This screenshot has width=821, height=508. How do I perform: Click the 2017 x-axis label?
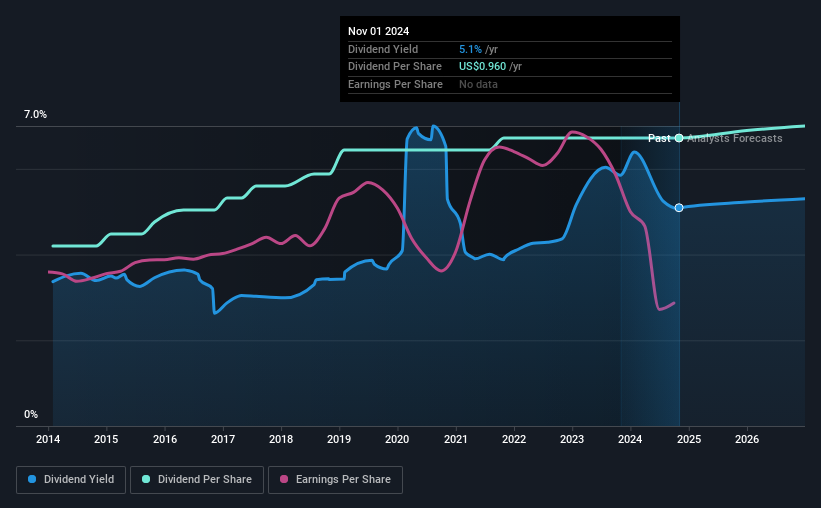point(223,439)
